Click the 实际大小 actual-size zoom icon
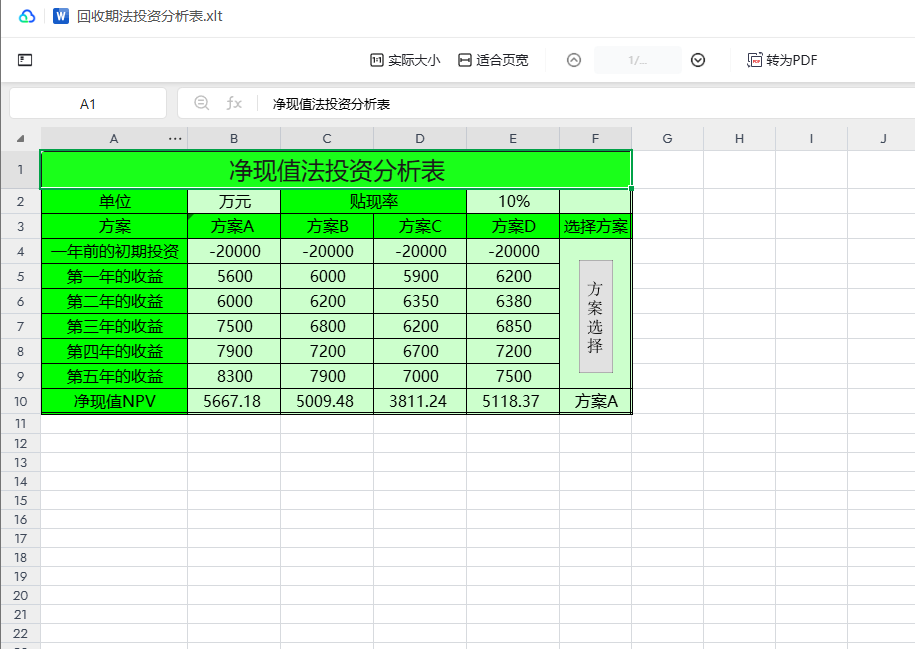The image size is (915, 649). coord(376,59)
